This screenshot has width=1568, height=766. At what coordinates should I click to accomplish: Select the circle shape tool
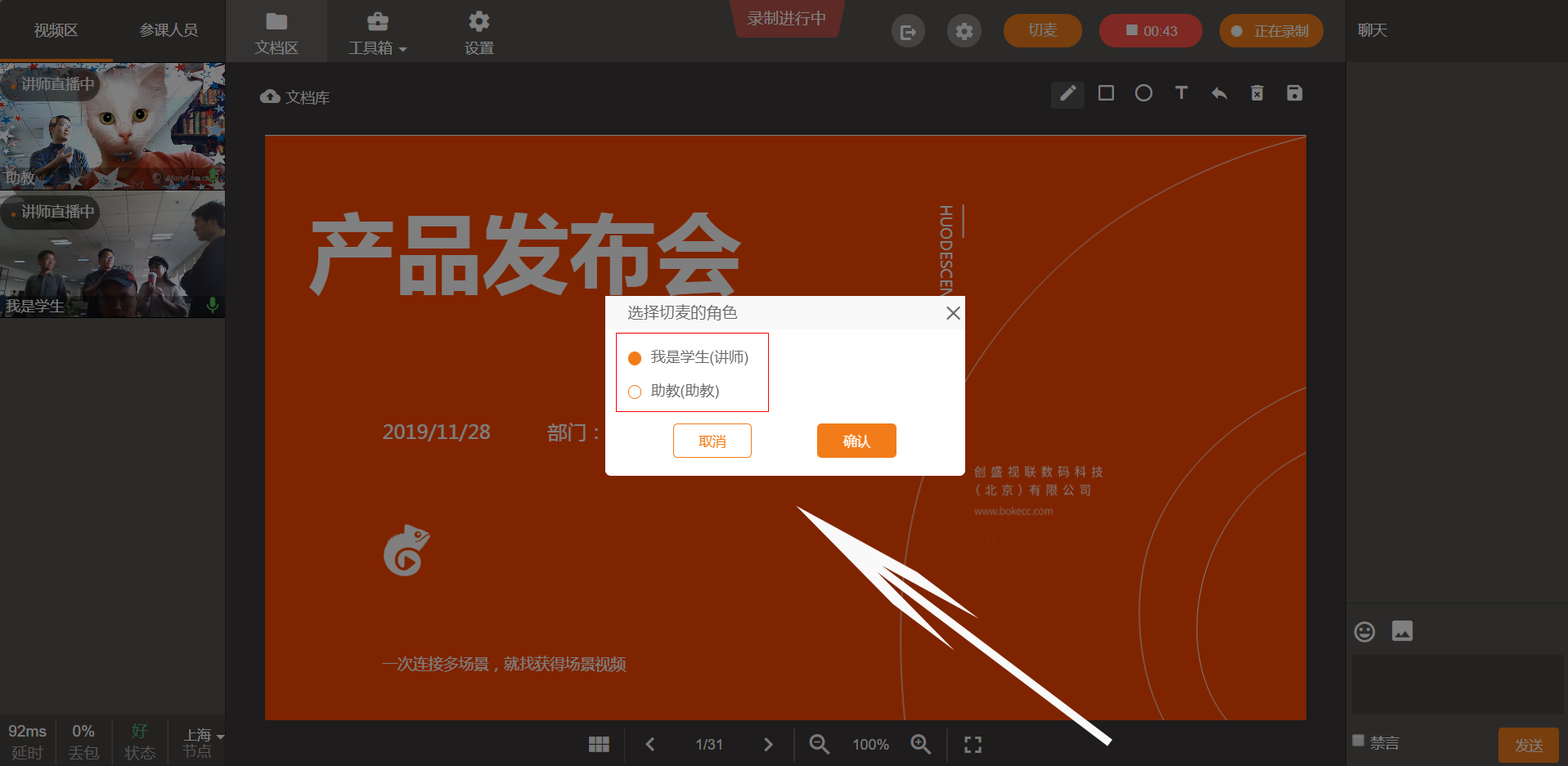click(1143, 93)
